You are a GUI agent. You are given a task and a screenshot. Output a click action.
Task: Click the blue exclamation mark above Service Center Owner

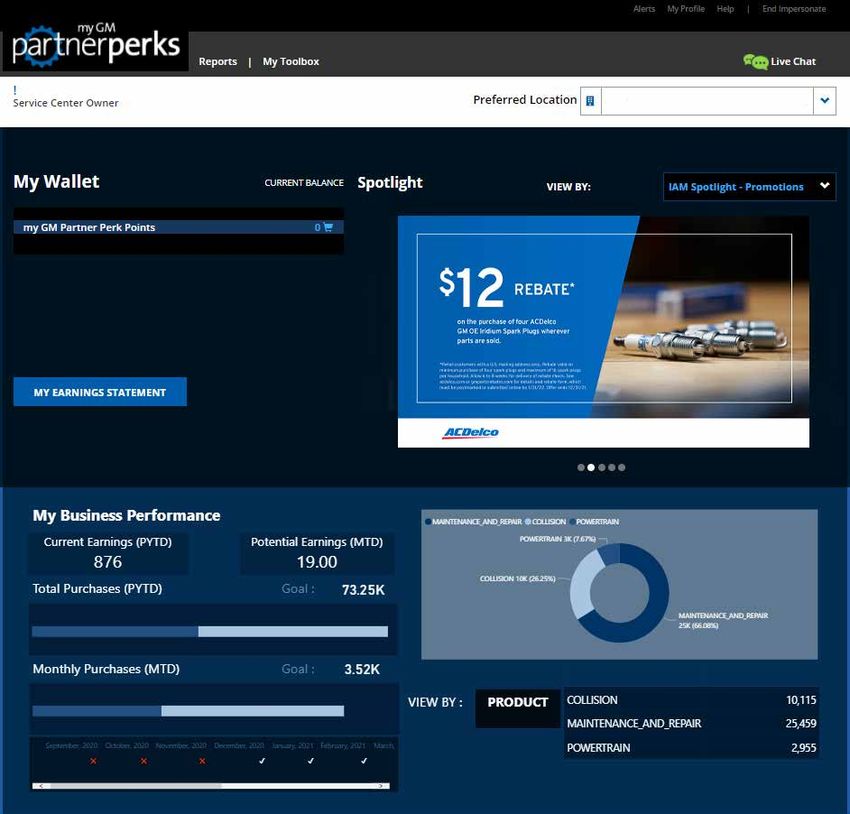(15, 90)
